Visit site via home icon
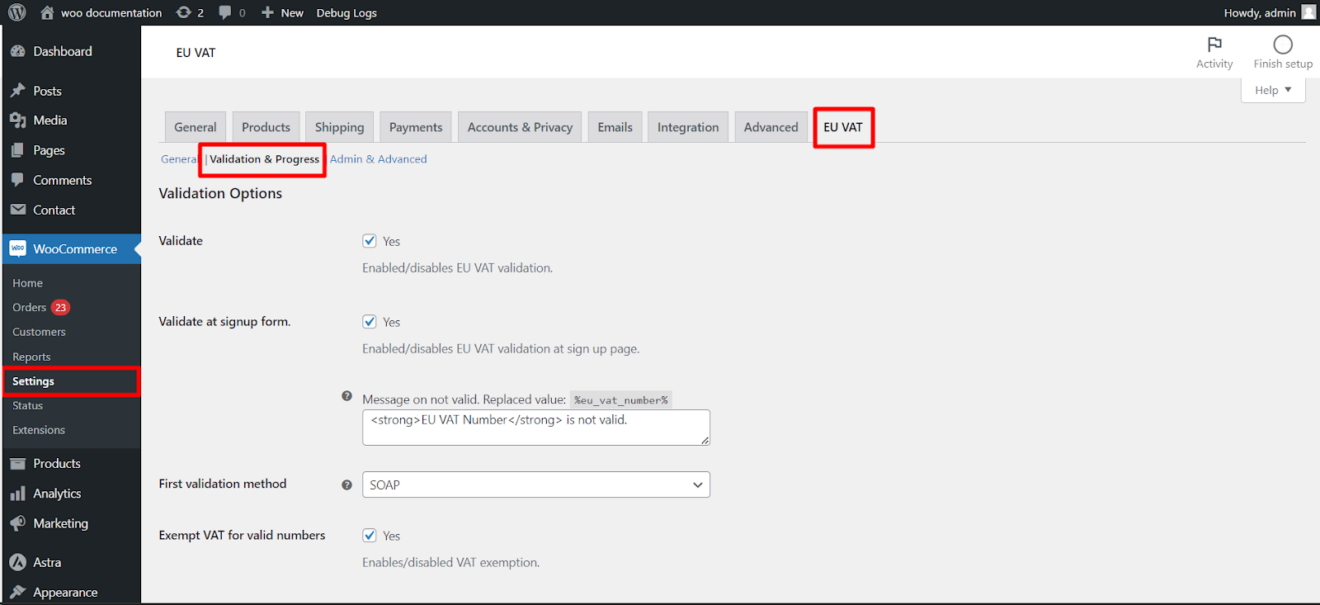The image size is (1320, 605). coord(46,12)
